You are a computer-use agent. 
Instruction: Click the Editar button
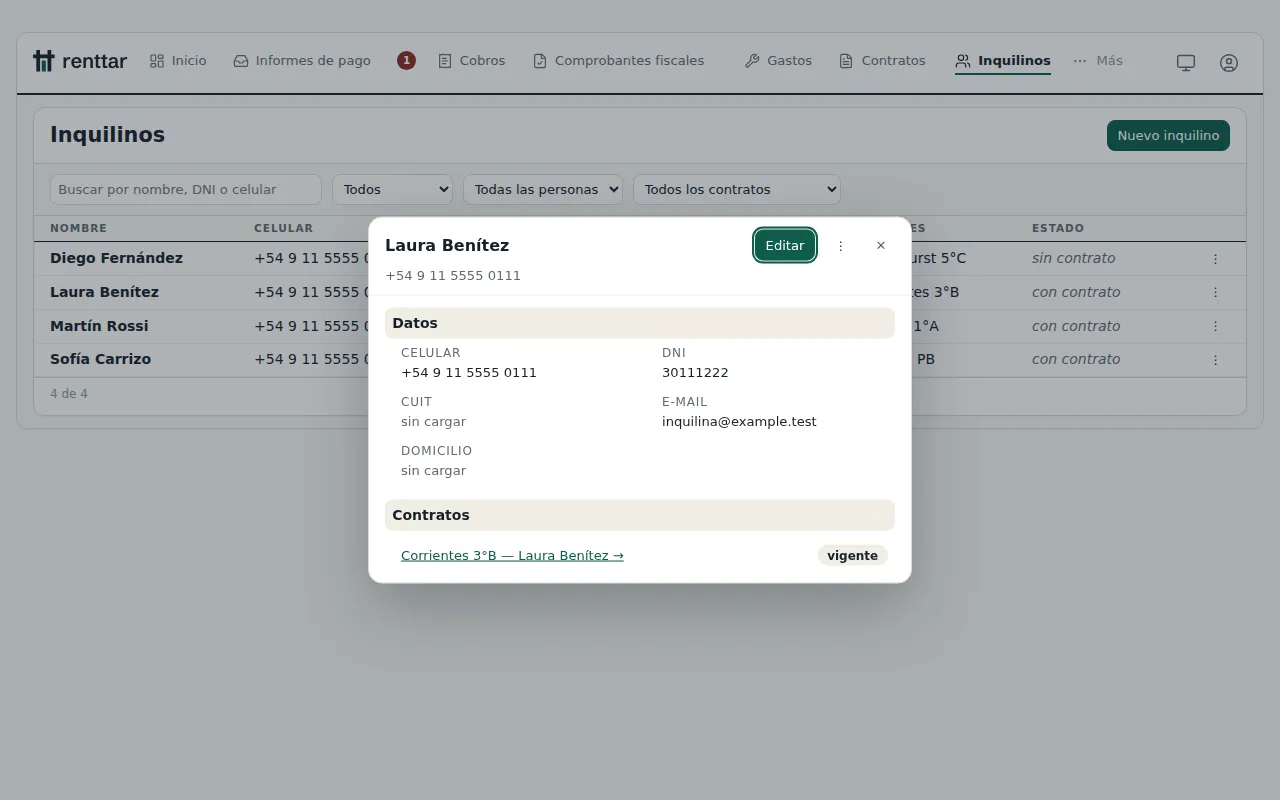(785, 246)
